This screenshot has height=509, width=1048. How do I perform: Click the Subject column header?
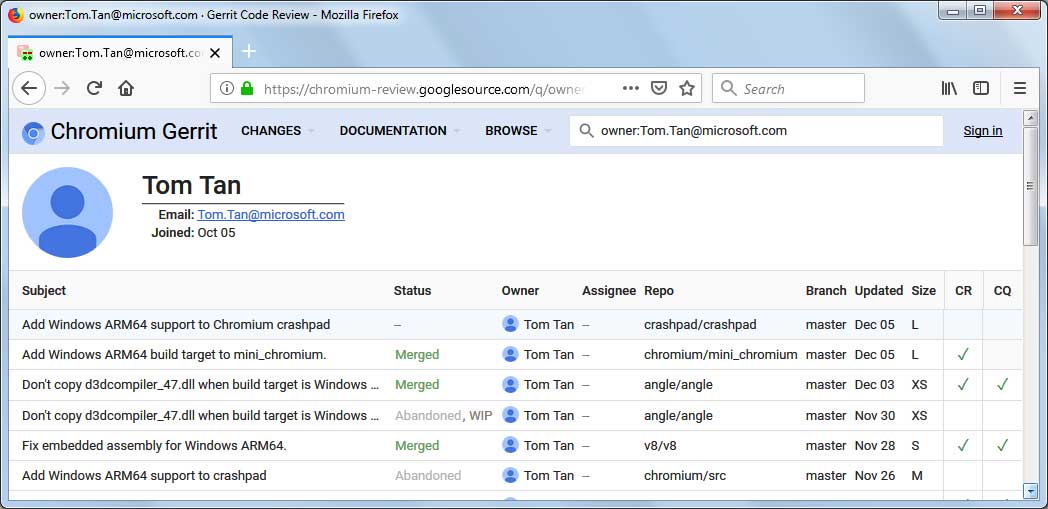[x=44, y=291]
